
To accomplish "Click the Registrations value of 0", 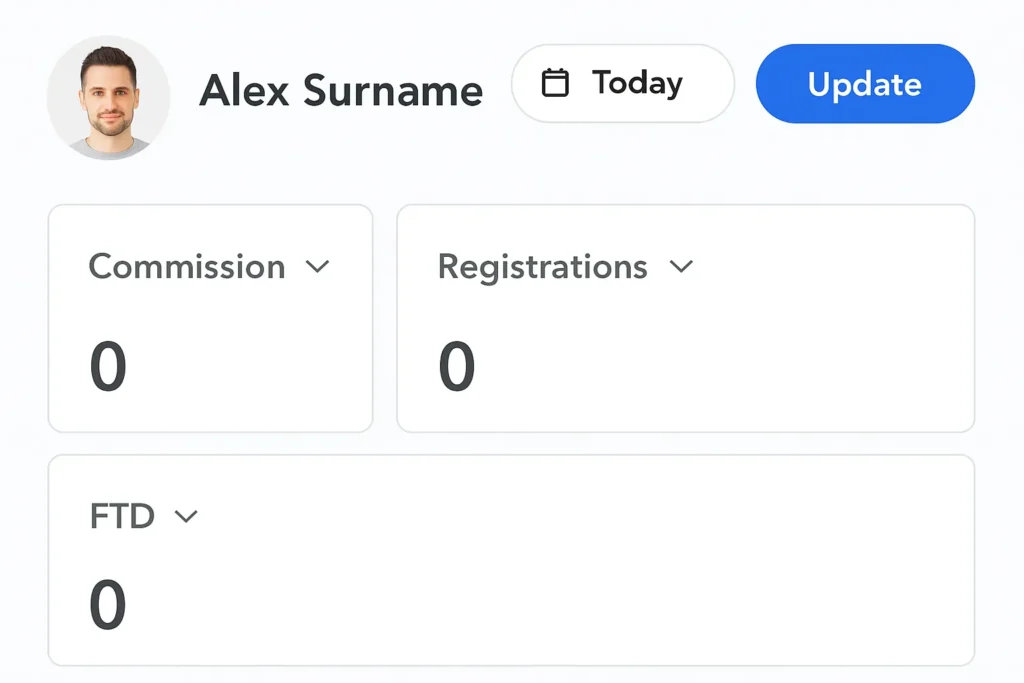I will pos(457,366).
